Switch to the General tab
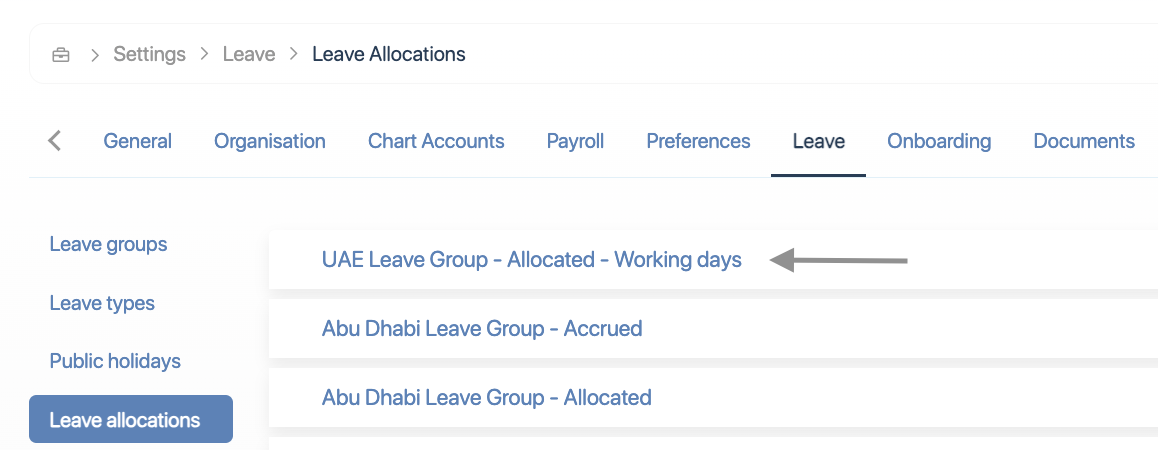Viewport: 1158px width, 450px height. click(138, 141)
